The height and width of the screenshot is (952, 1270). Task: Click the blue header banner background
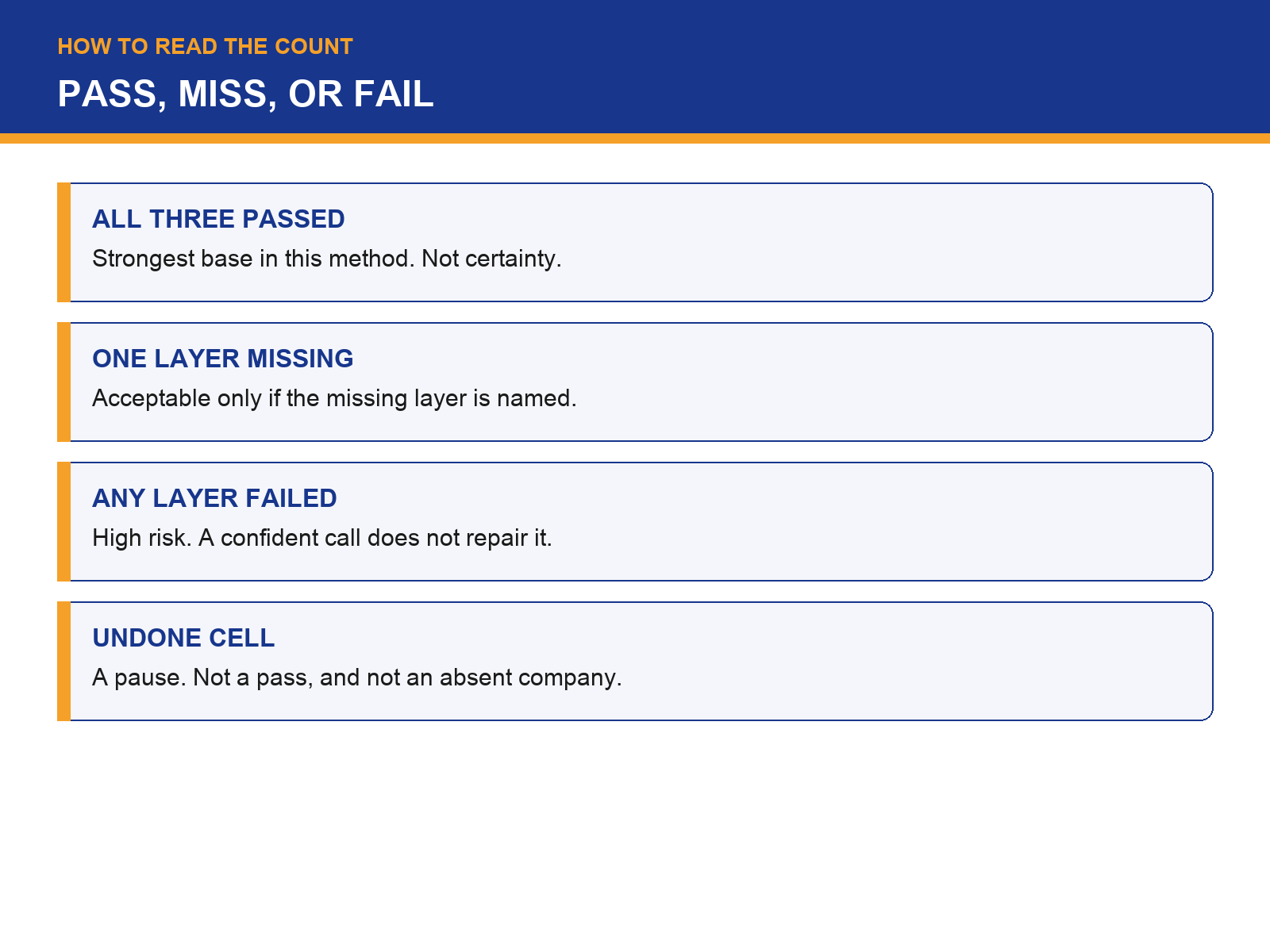873,67
